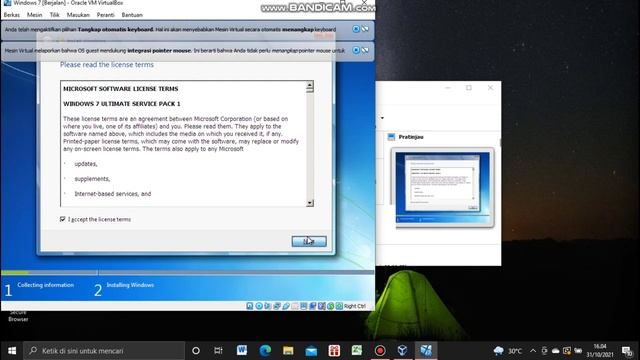Screen dimensions: 640x360
Task: Click the hard disk activity indicator in VM status bar
Action: pyautogui.click(x=249, y=306)
